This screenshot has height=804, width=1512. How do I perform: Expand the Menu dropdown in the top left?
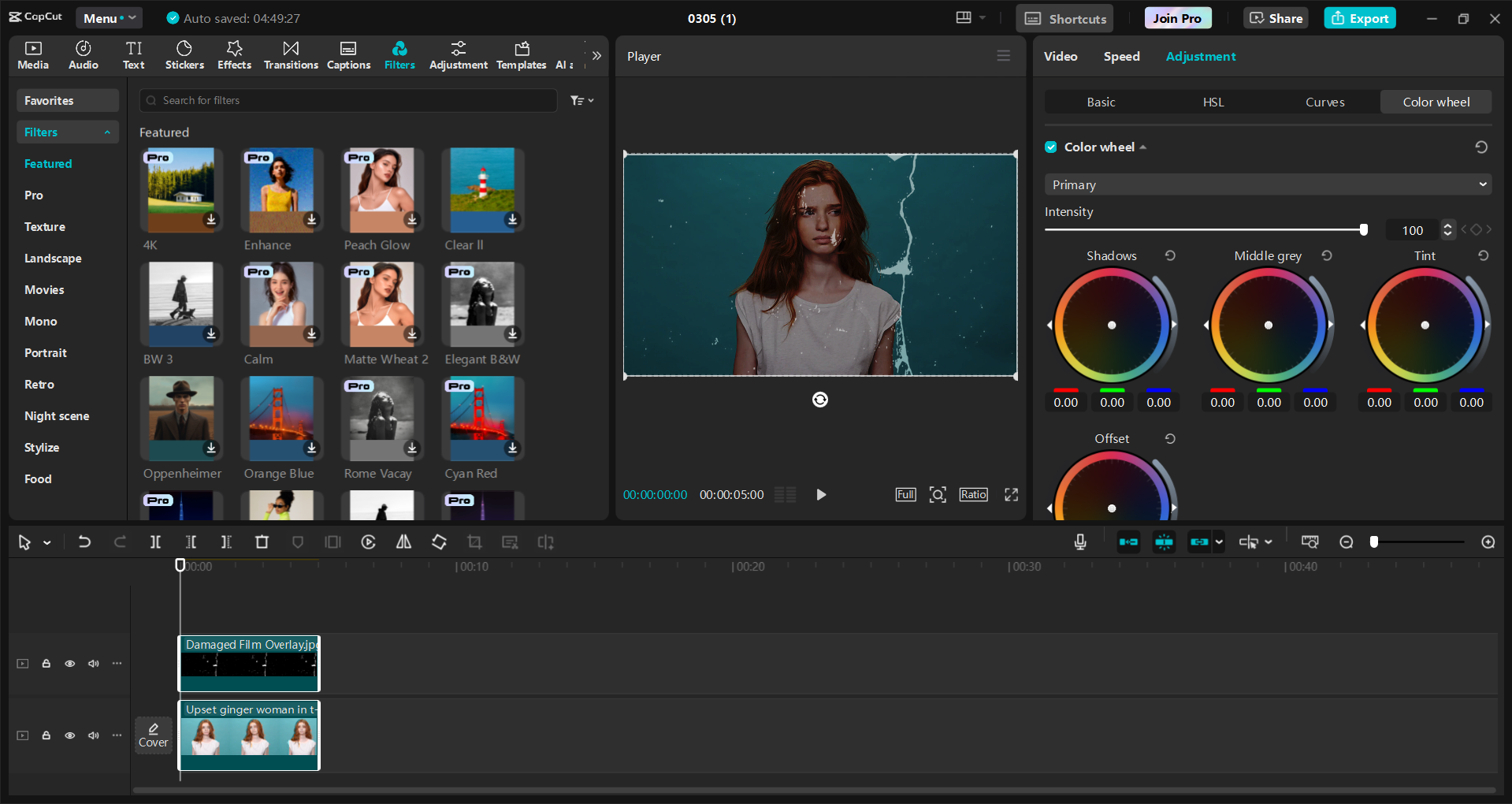point(109,17)
